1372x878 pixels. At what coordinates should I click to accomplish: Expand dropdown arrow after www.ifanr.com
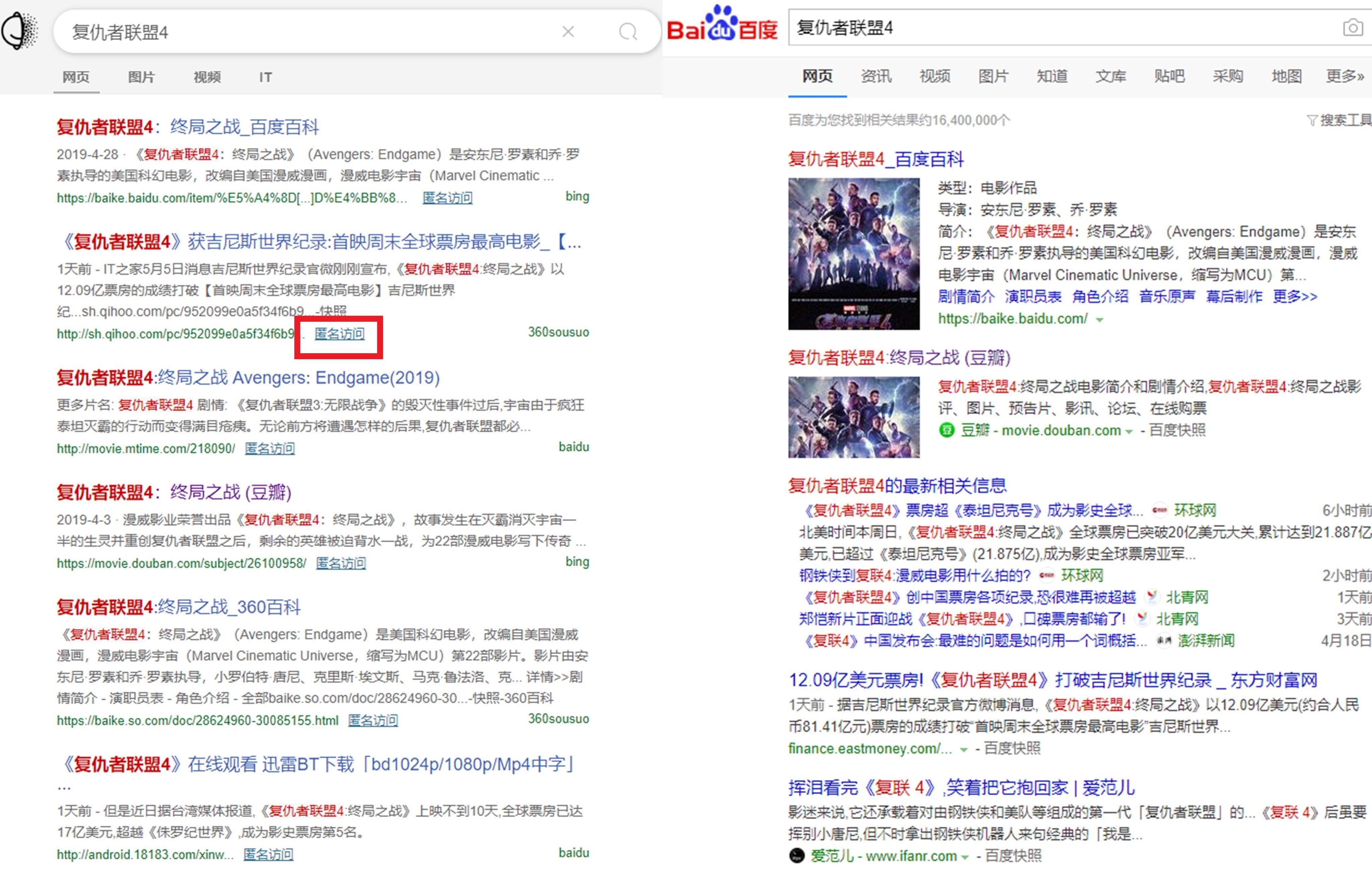coord(965,858)
